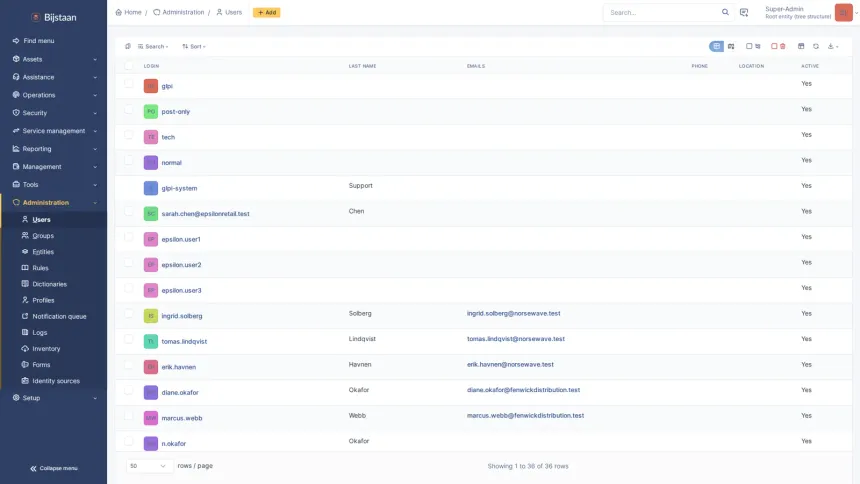Expand the Security menu
The width and height of the screenshot is (860, 484).
(54, 113)
